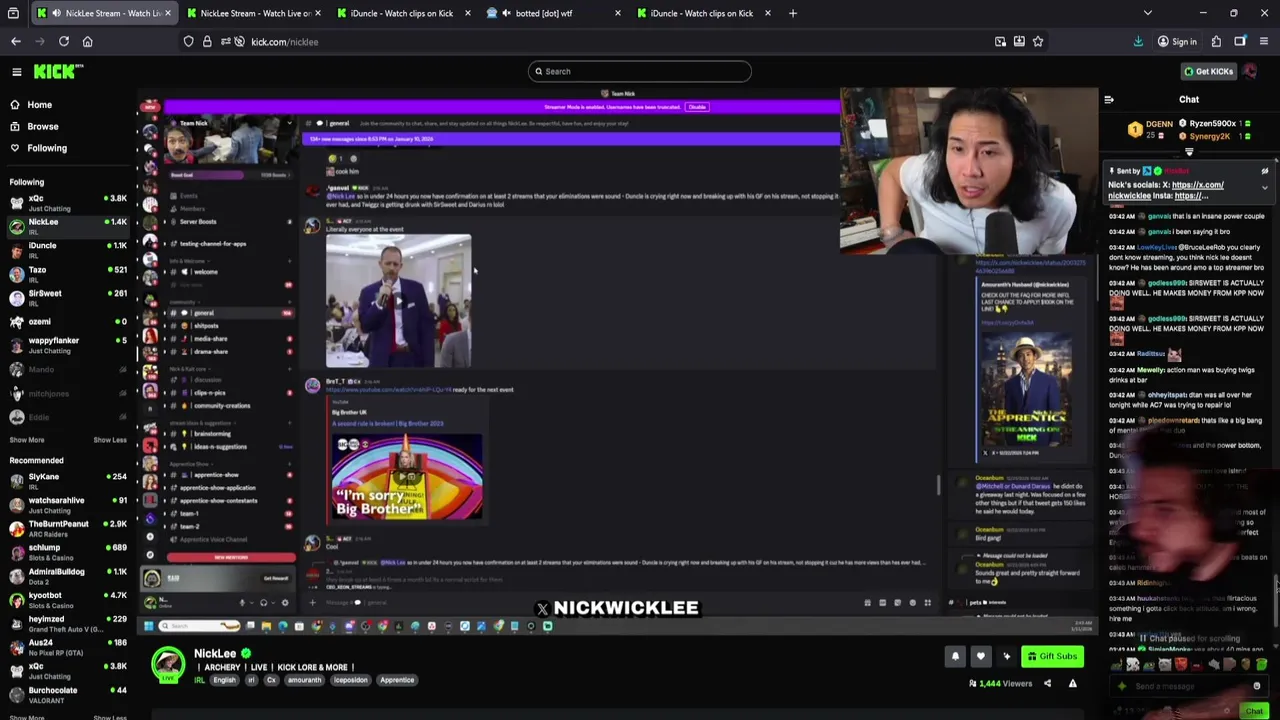Open Burchocolate VALORANT channel
Image resolution: width=1280 pixels, height=720 pixels.
pyautogui.click(x=68, y=695)
